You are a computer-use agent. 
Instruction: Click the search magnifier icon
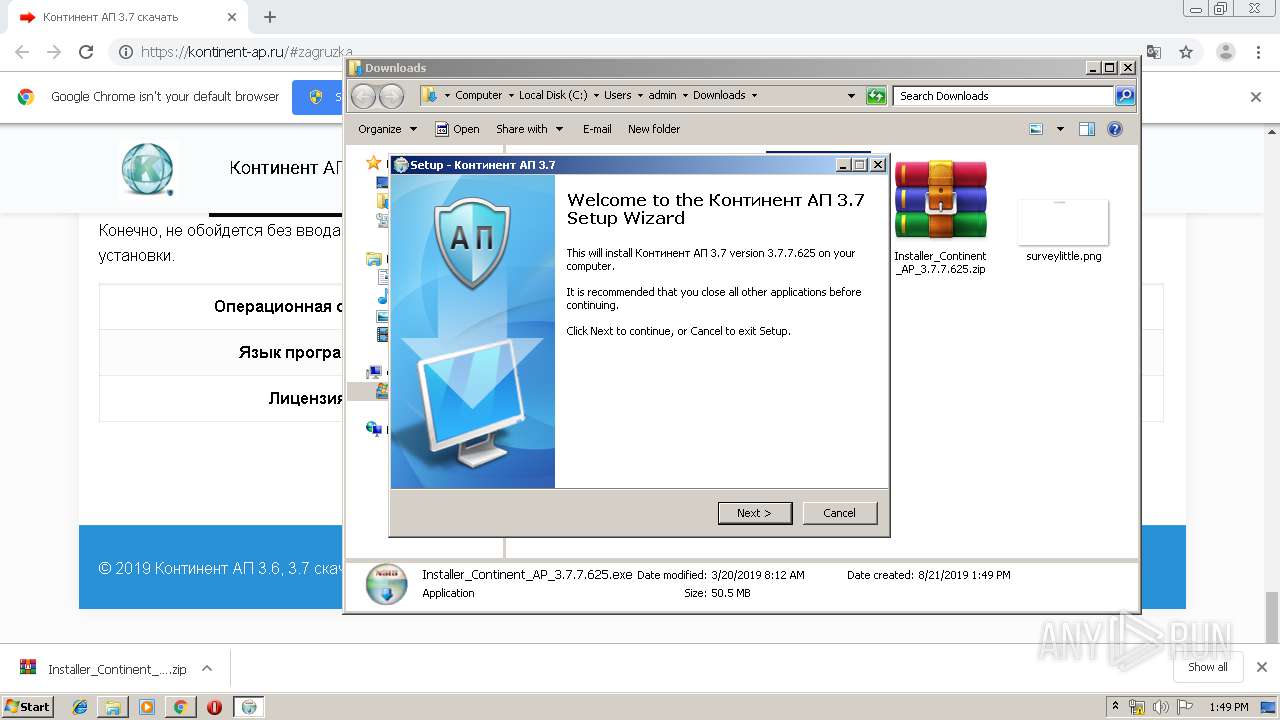(x=1125, y=96)
